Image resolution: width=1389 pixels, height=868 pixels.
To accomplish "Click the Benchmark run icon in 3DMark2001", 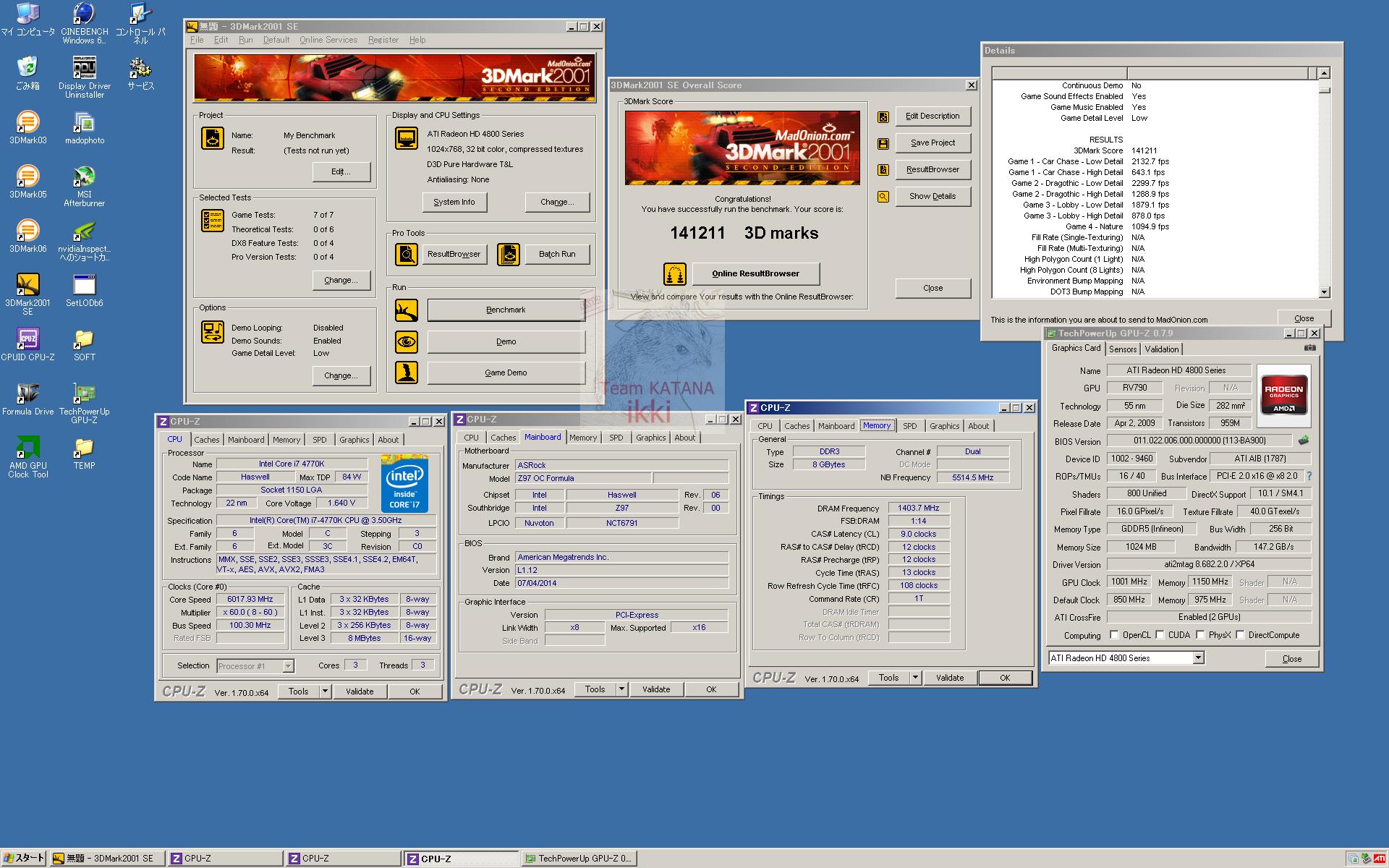I will point(407,310).
